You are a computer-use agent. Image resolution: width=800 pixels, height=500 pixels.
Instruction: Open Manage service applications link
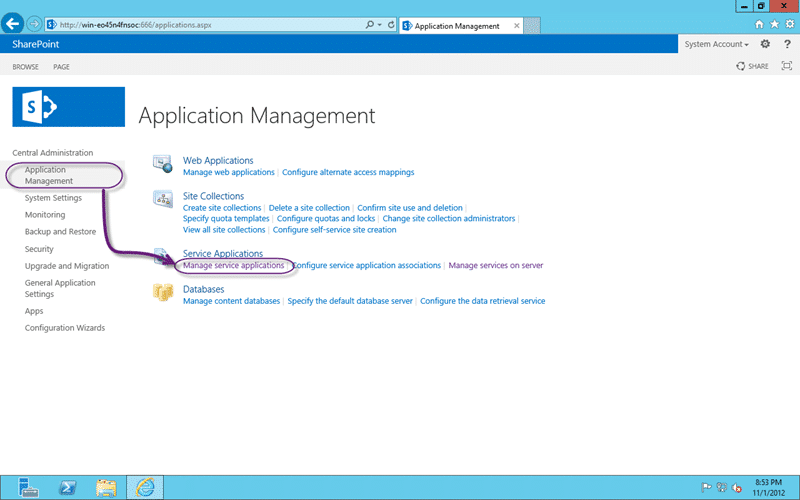(233, 265)
